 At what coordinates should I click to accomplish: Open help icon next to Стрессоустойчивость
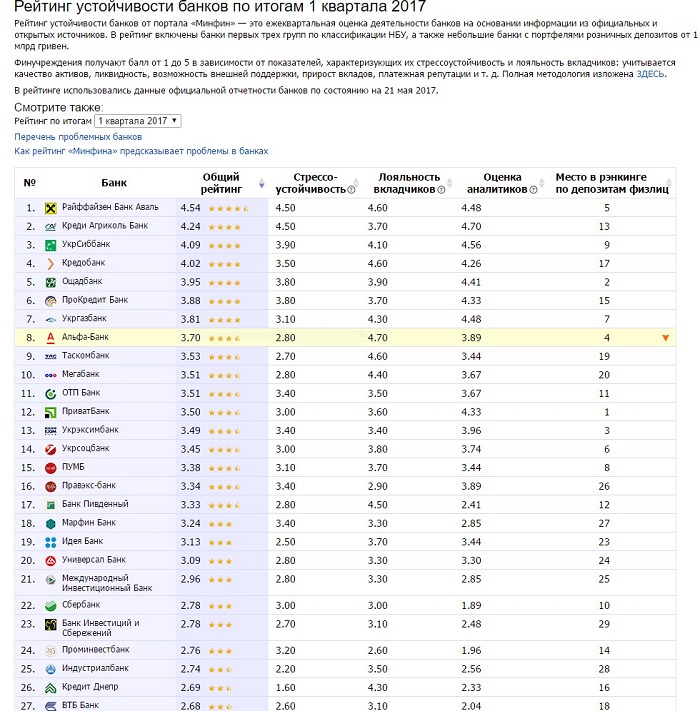351,190
